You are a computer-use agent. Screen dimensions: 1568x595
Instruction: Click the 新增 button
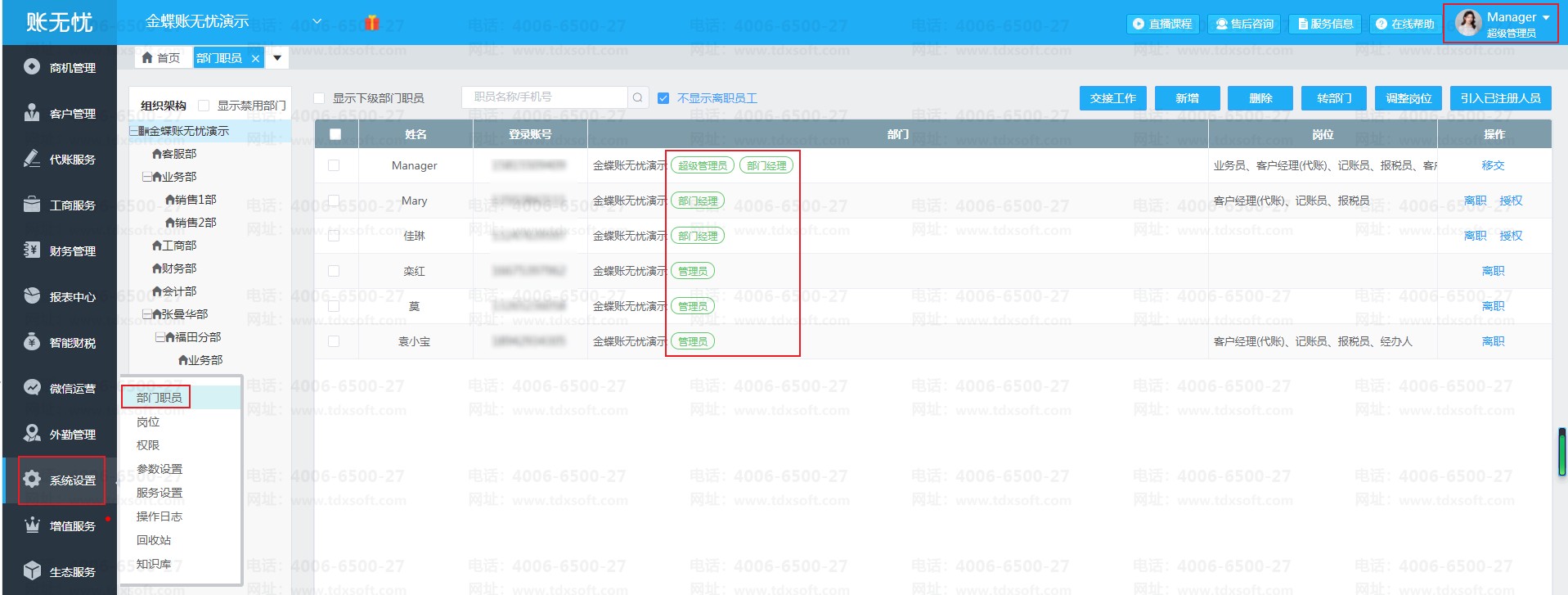(1187, 98)
